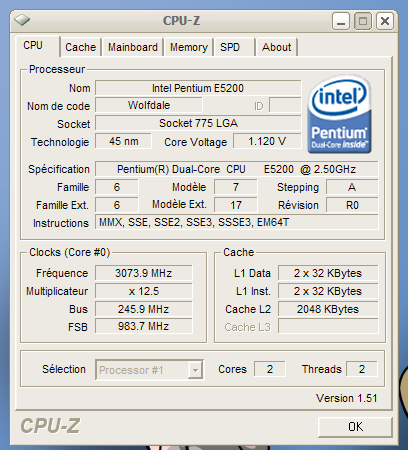This screenshot has height=450, width=408.
Task: Click the Multiplicateur x 12.5 field
Action: click(x=144, y=291)
